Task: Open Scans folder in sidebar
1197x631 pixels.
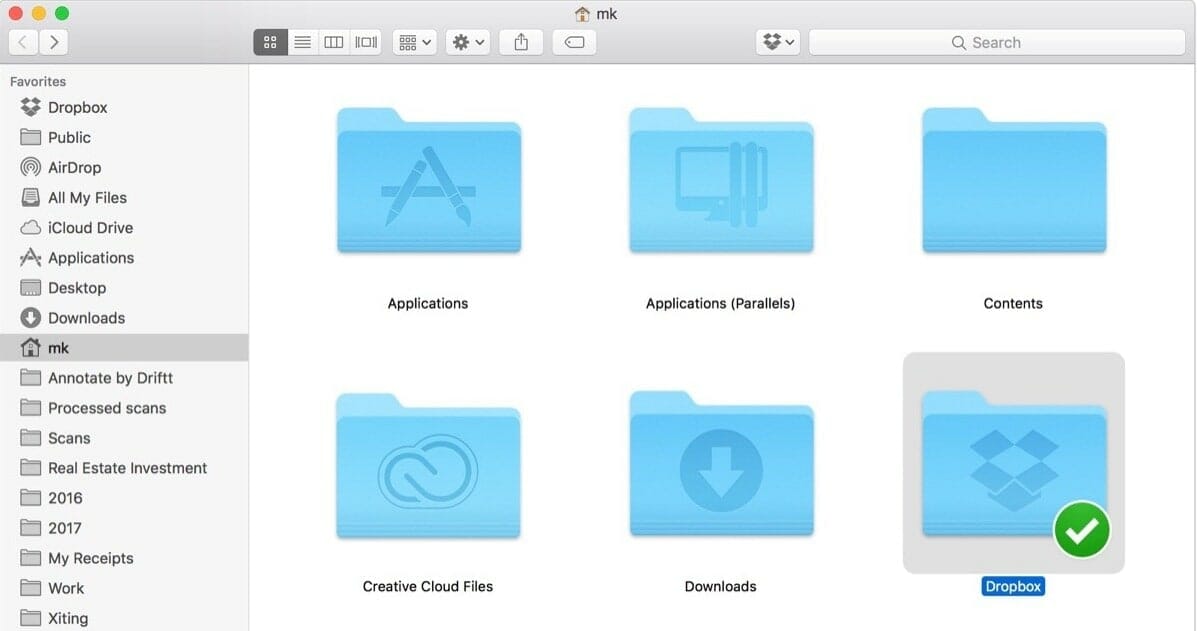Action: pos(124,438)
